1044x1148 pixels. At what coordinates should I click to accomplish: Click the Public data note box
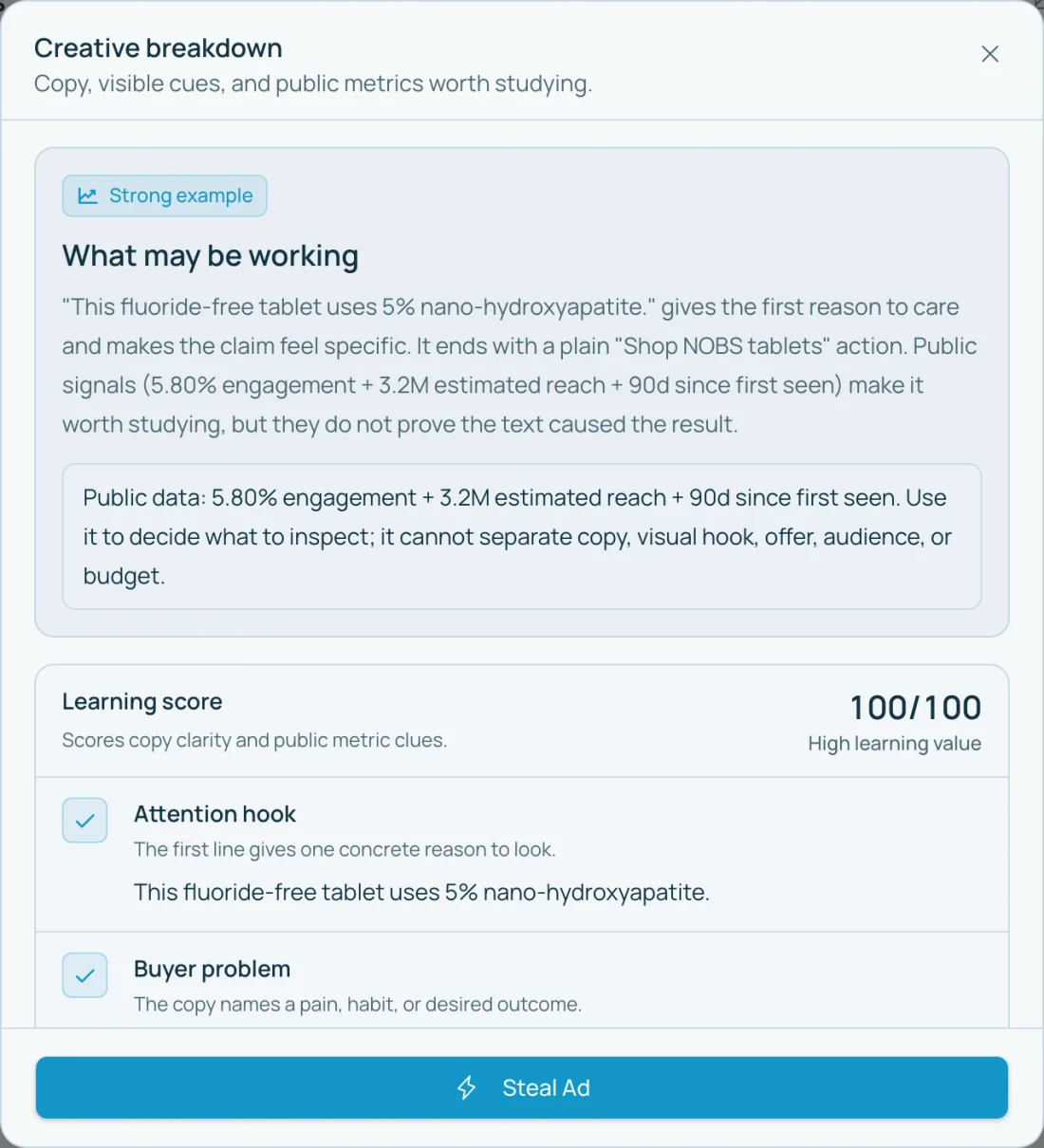point(522,536)
